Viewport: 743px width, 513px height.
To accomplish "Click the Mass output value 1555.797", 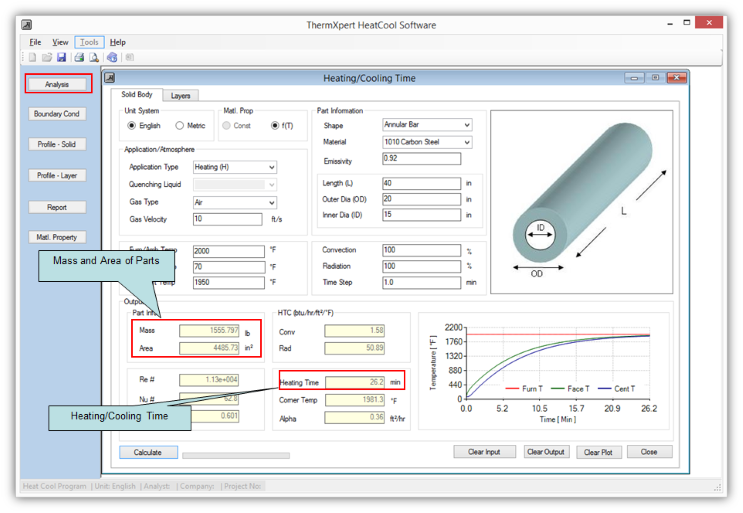I will point(209,330).
